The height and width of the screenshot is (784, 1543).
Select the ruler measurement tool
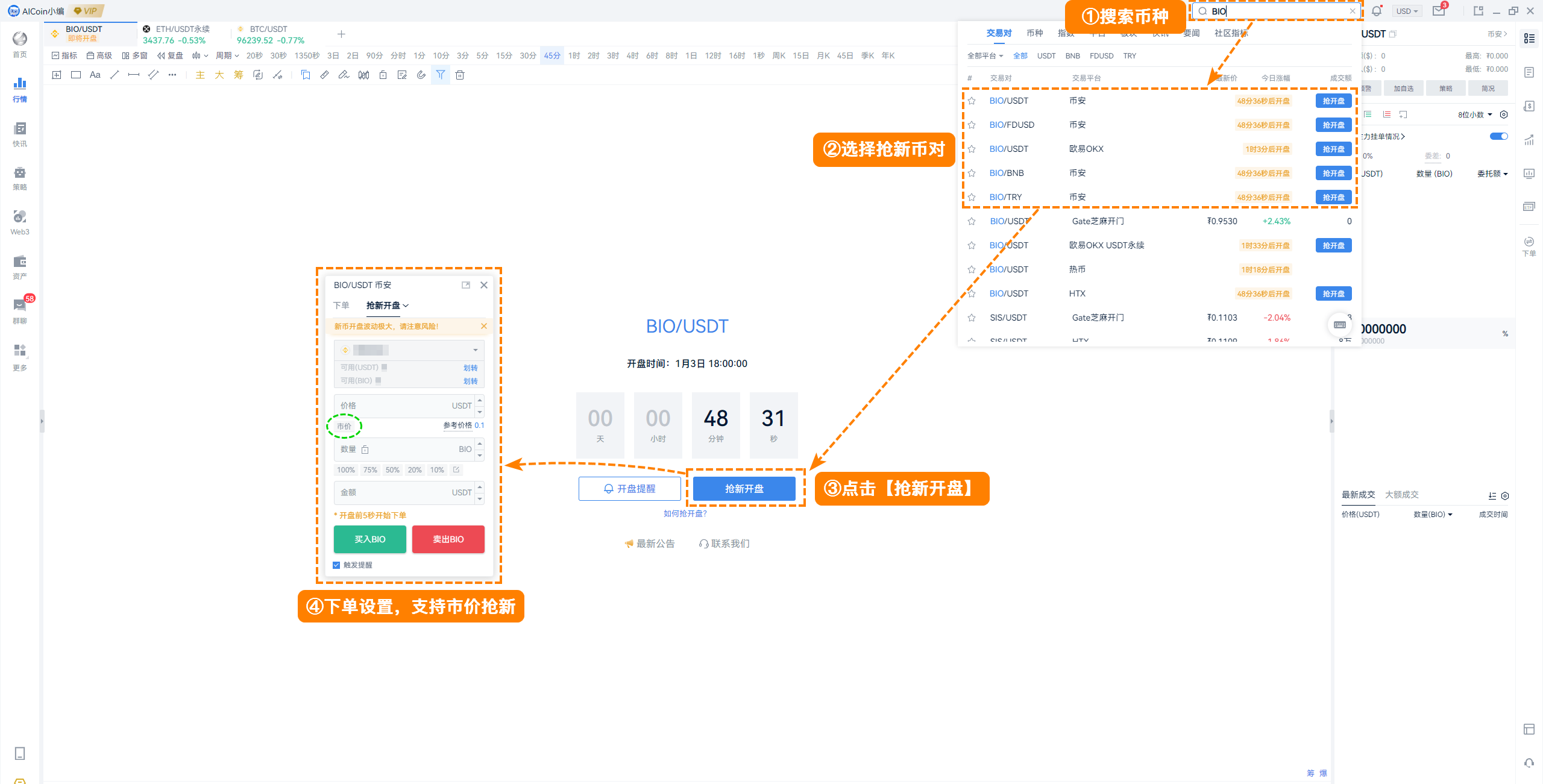pos(324,75)
